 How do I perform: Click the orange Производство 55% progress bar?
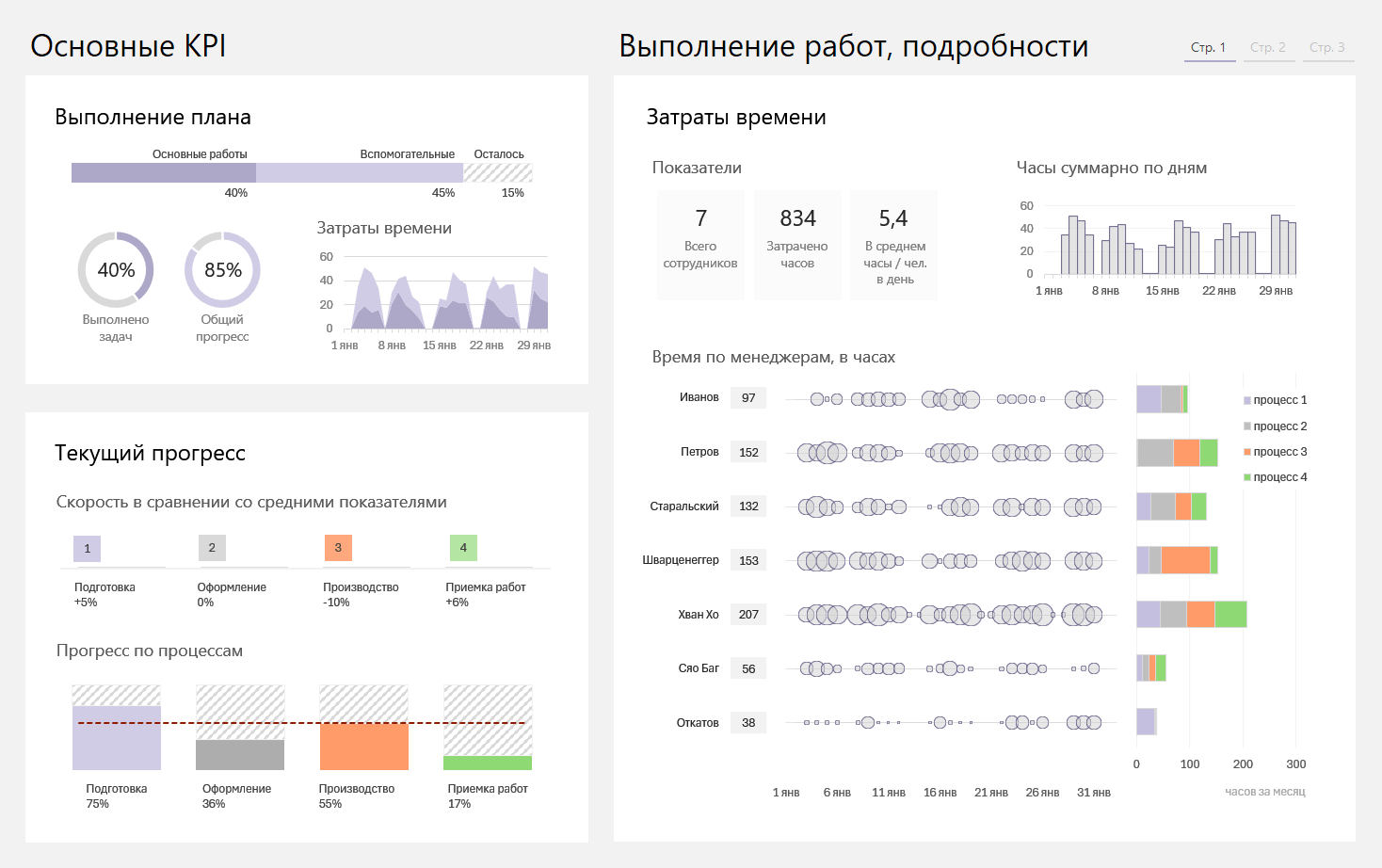[x=364, y=747]
